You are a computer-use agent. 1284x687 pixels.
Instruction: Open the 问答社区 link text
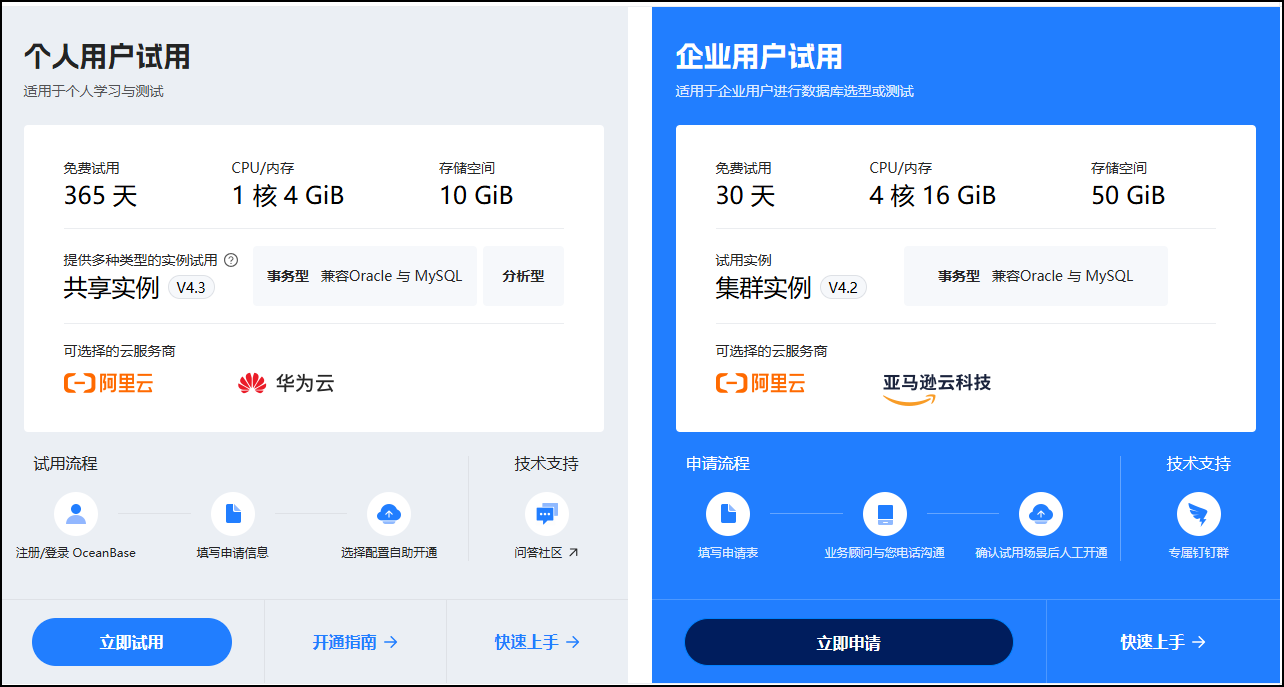[547, 552]
